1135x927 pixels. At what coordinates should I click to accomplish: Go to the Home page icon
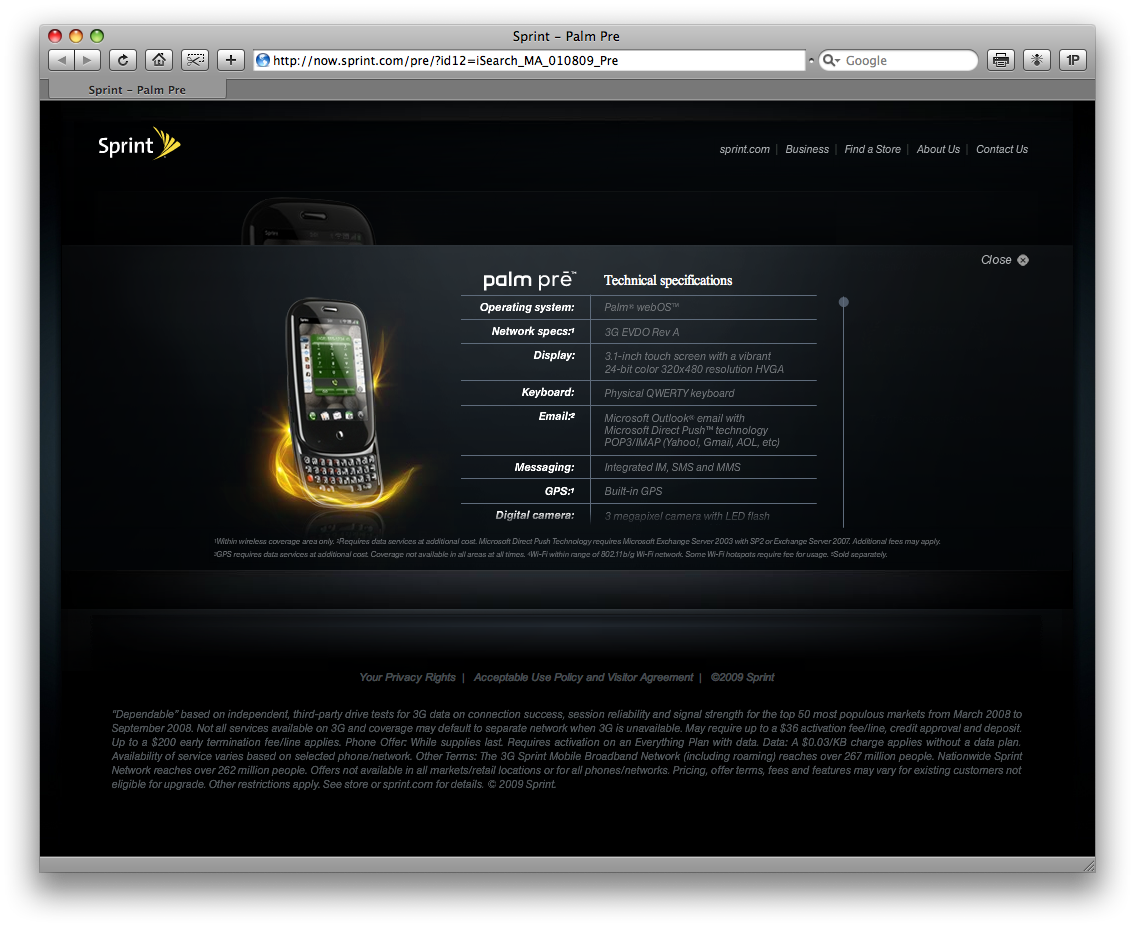[158, 60]
